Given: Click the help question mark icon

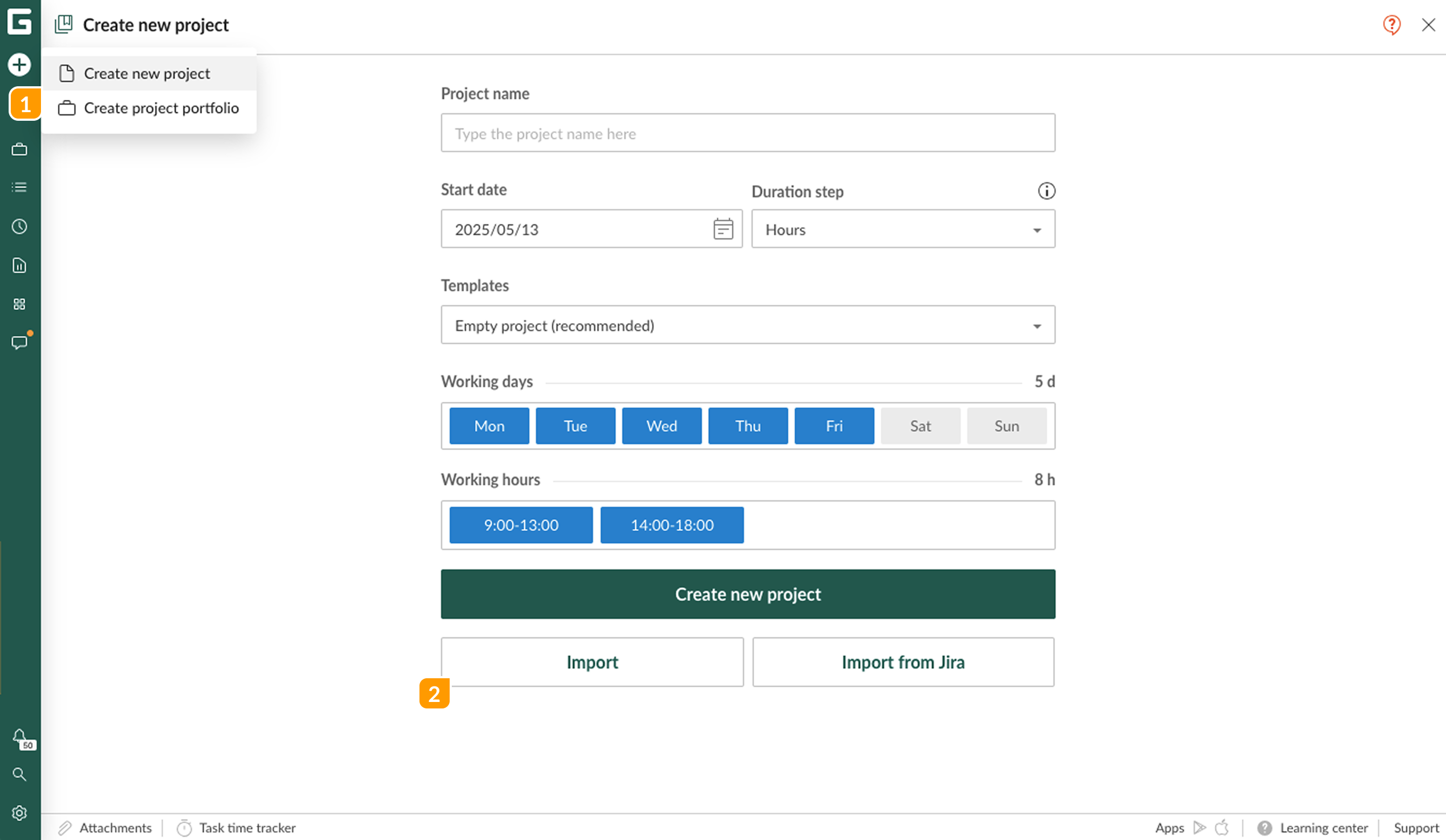Looking at the screenshot, I should tap(1391, 25).
